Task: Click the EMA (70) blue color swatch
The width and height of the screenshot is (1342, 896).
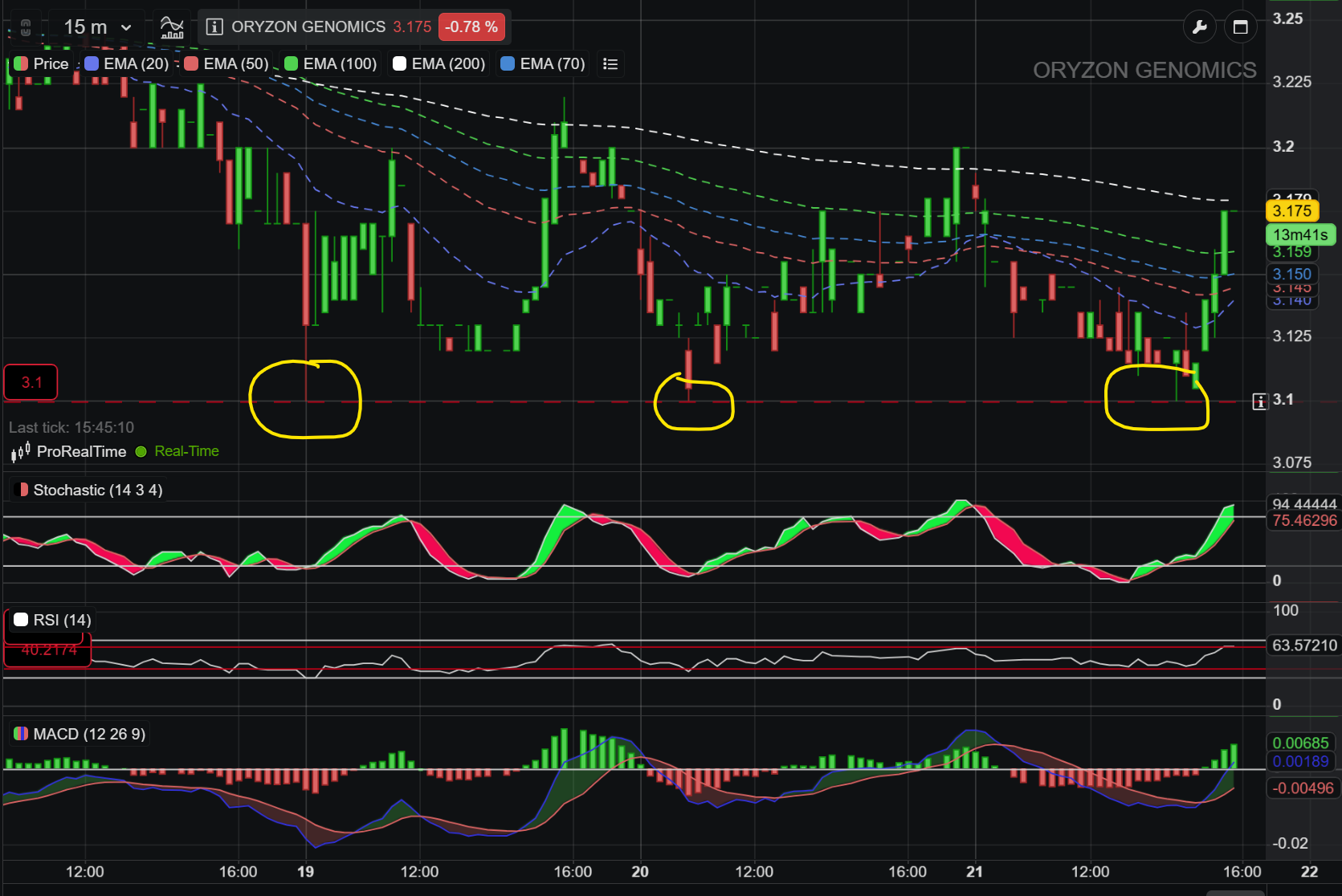Action: click(x=508, y=64)
